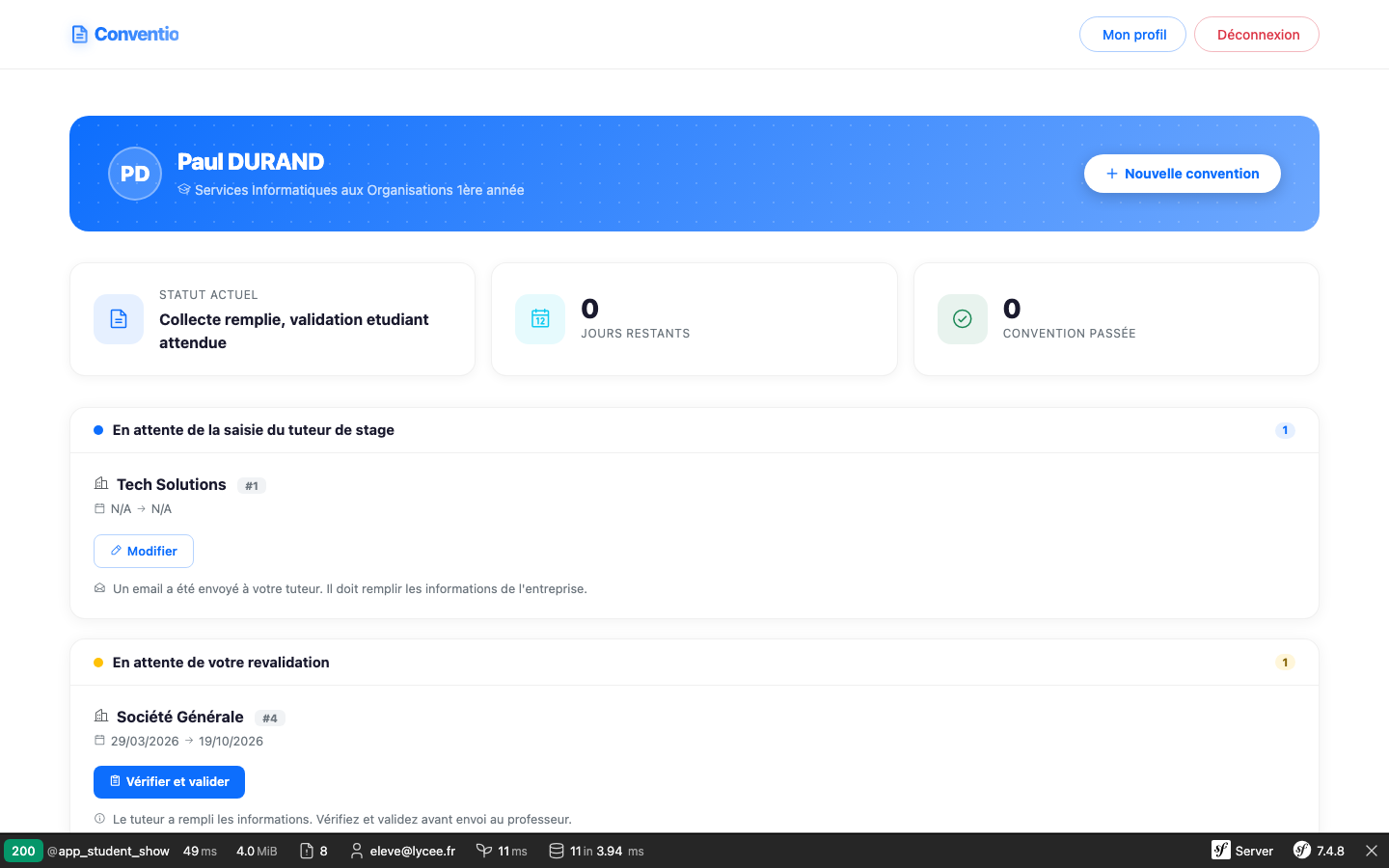Click the PD avatar circle
This screenshot has width=1389, height=868.
pyautogui.click(x=135, y=174)
